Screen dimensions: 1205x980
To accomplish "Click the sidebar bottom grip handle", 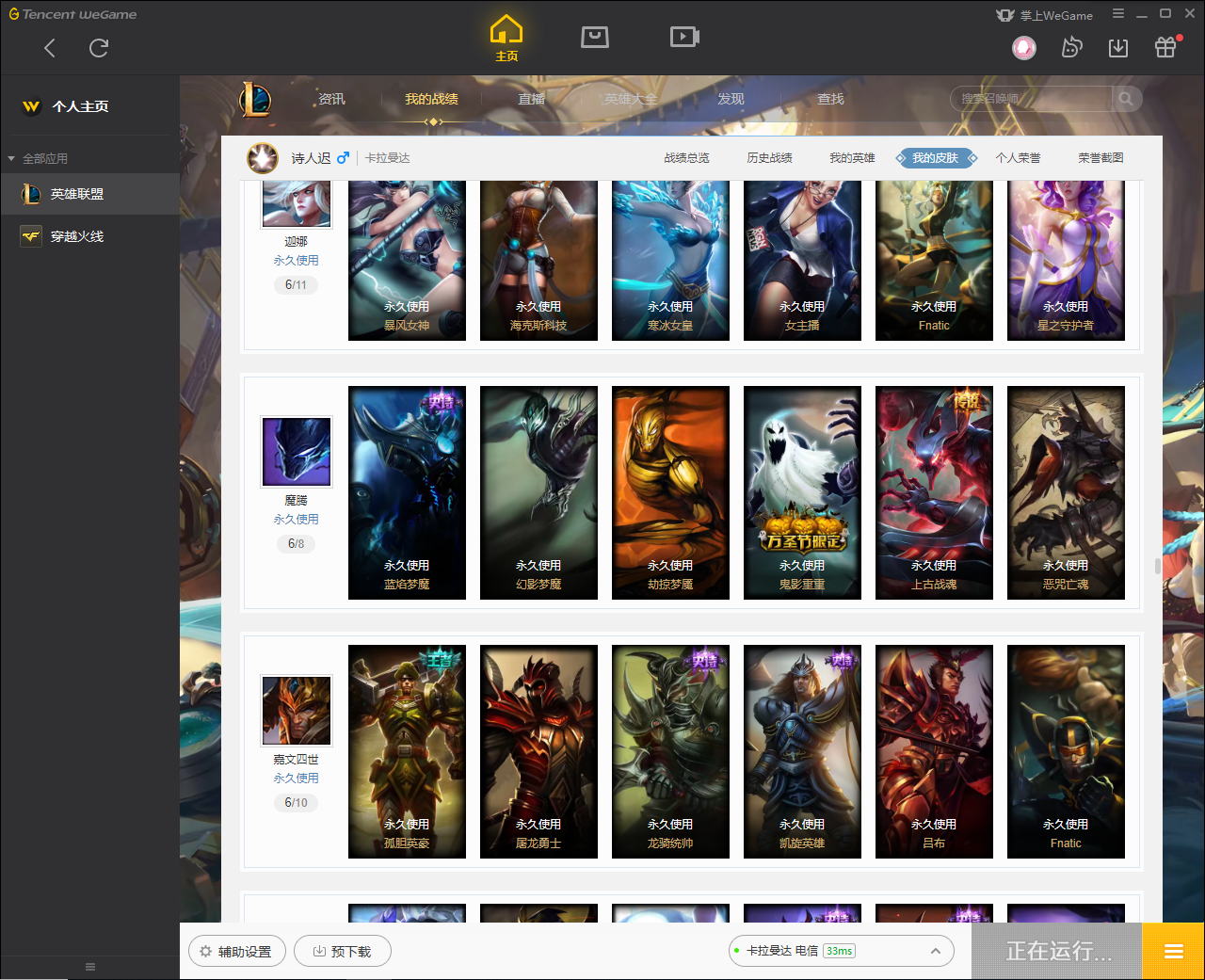I will (x=90, y=967).
